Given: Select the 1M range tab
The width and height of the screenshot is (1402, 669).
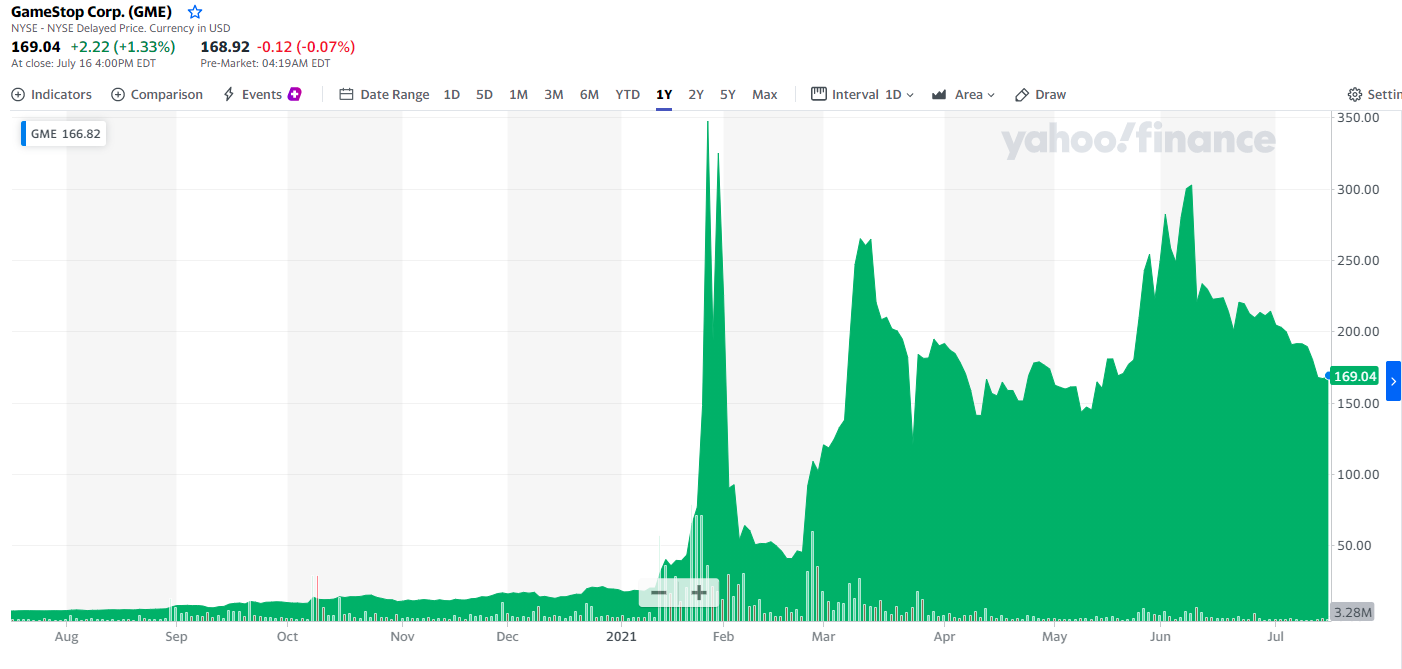Looking at the screenshot, I should click(518, 94).
